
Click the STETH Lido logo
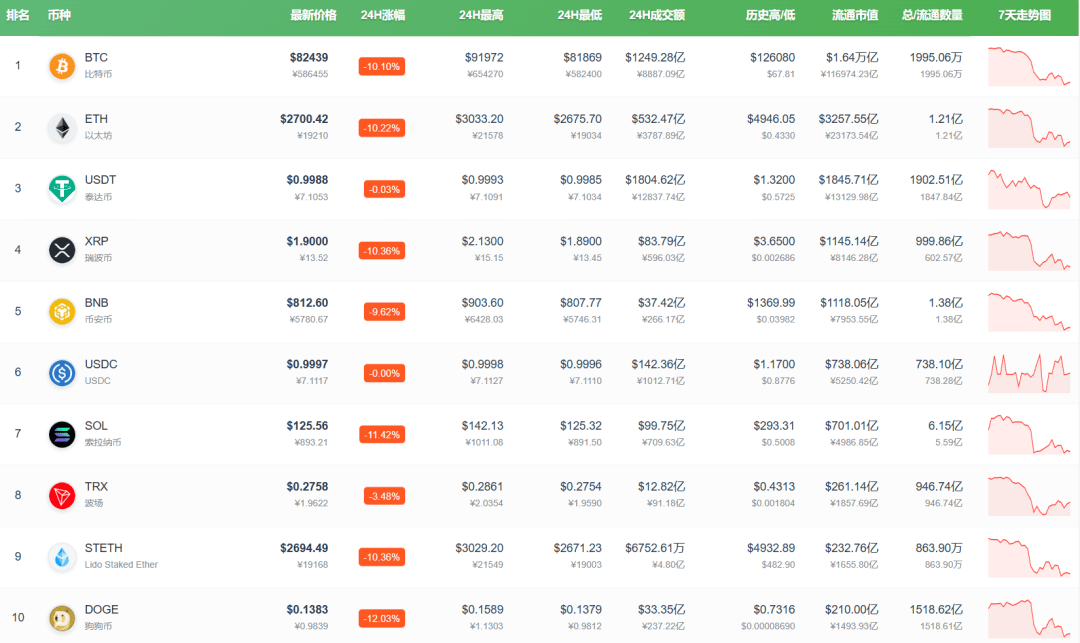point(61,556)
